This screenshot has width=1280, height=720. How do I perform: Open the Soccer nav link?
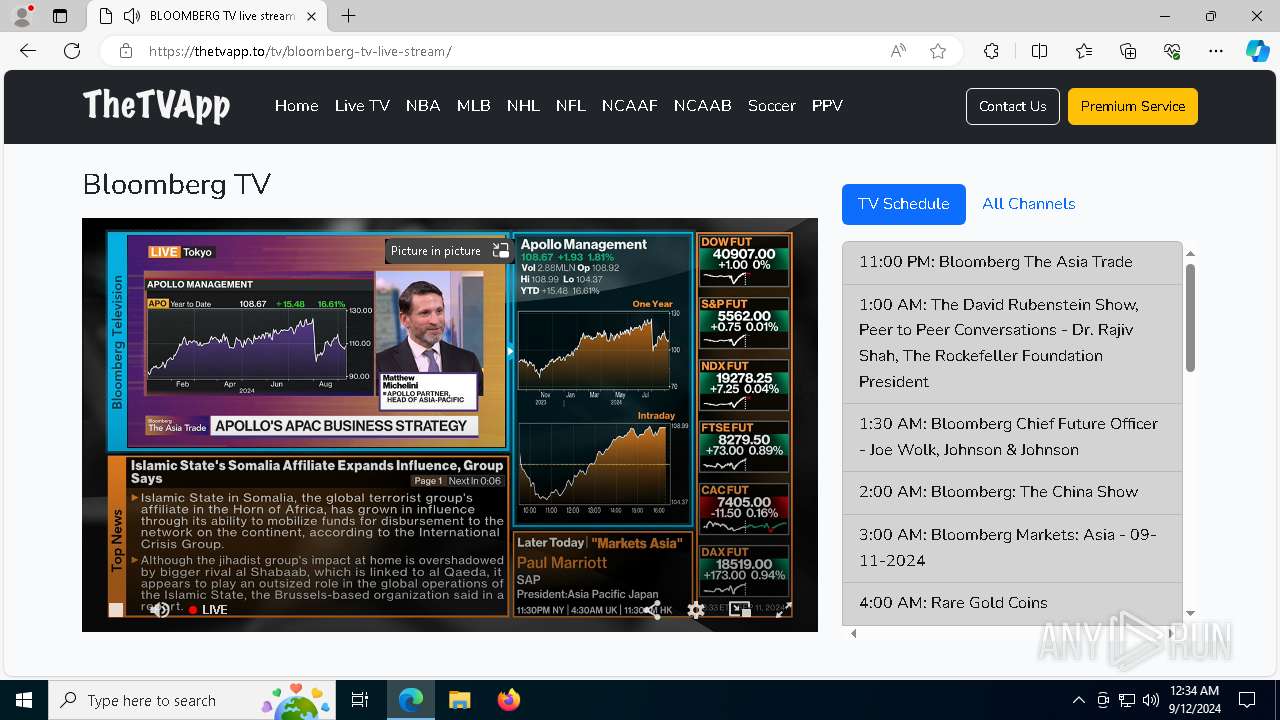point(772,106)
